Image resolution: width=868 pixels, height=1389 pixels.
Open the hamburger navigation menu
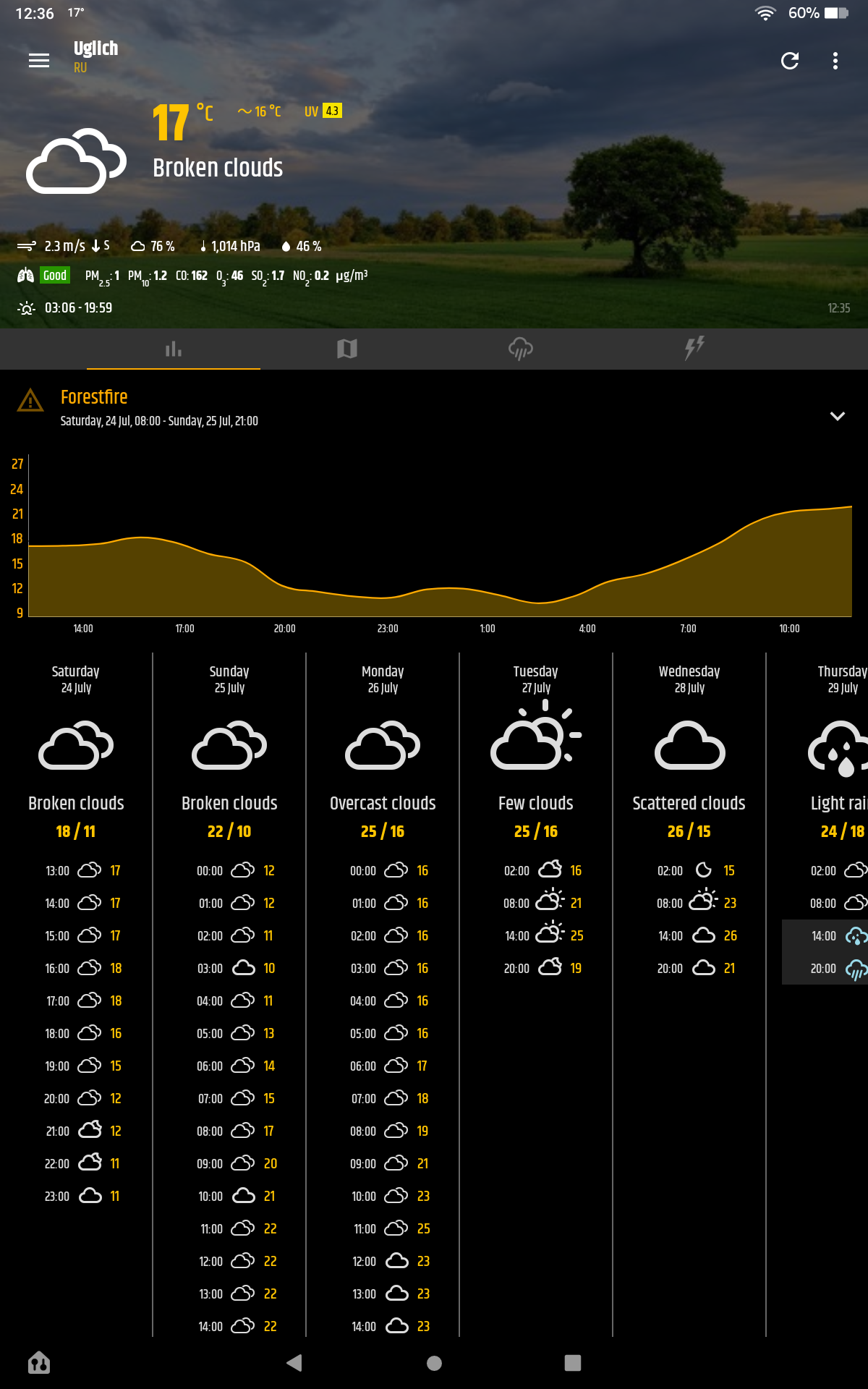[x=39, y=61]
